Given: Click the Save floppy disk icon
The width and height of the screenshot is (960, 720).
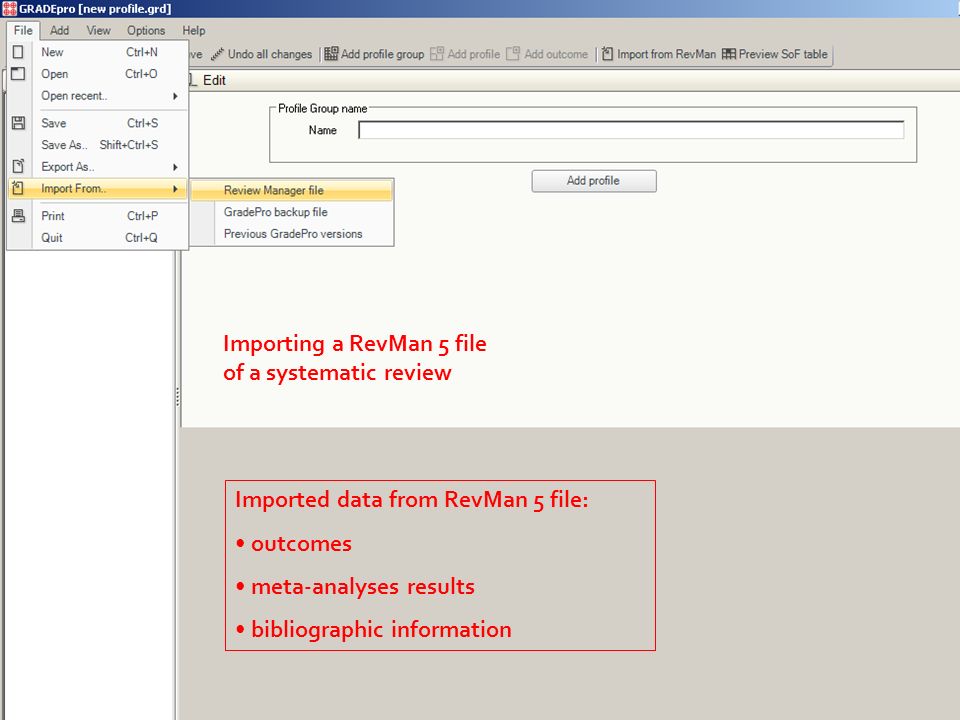Looking at the screenshot, I should pos(18,123).
